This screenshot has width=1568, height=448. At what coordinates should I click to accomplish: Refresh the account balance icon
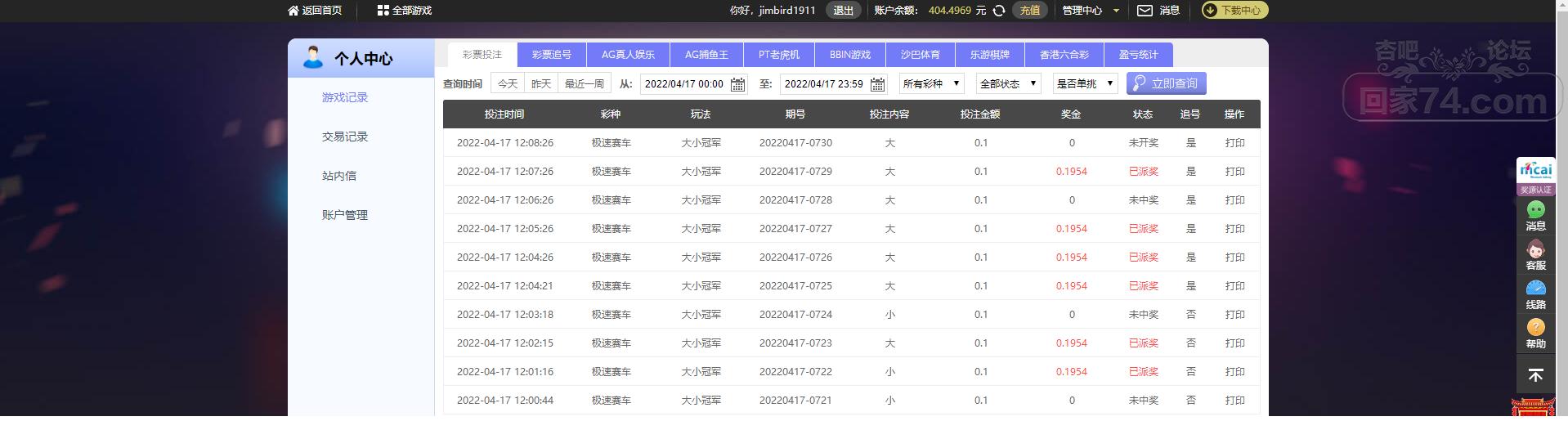coord(999,11)
